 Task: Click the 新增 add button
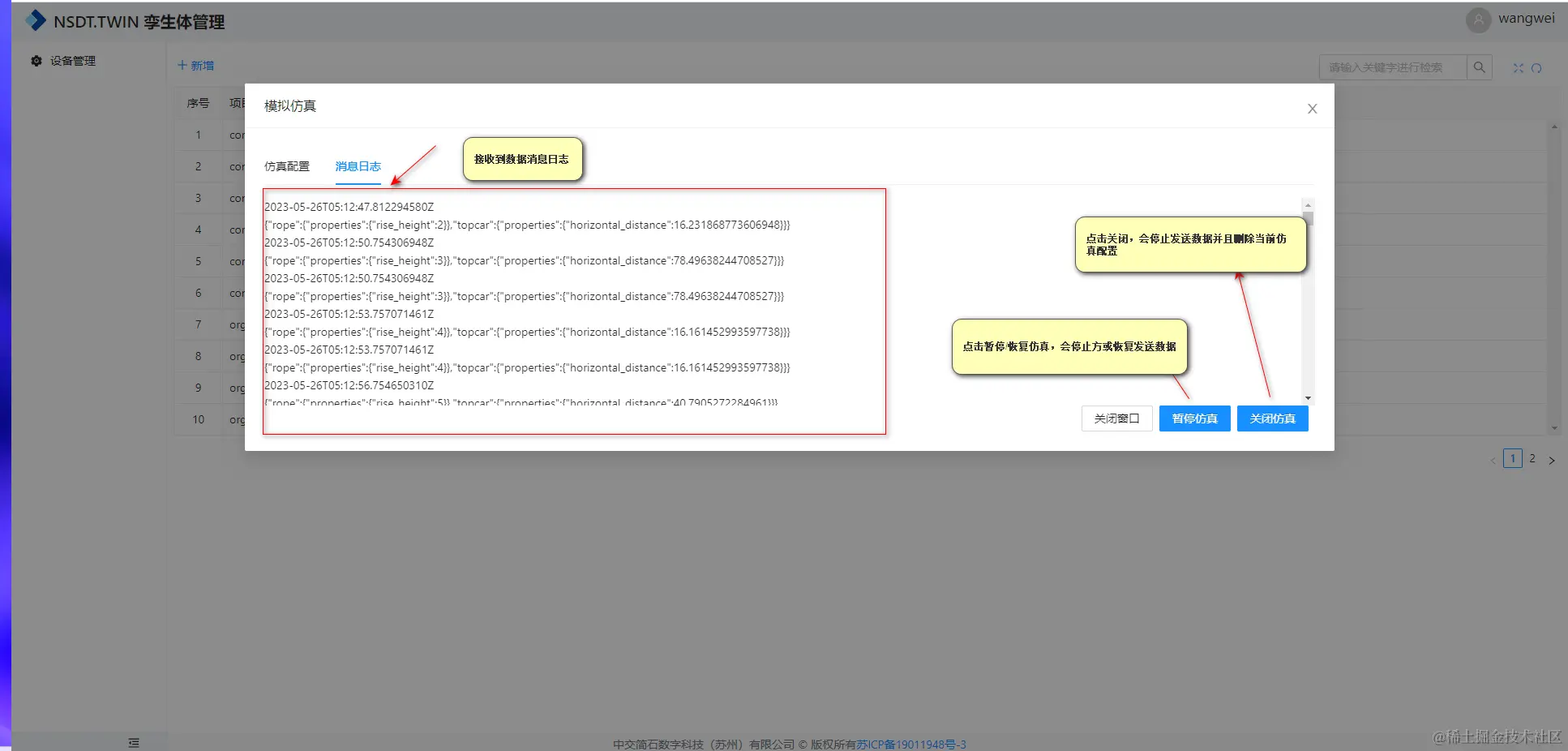tap(195, 66)
